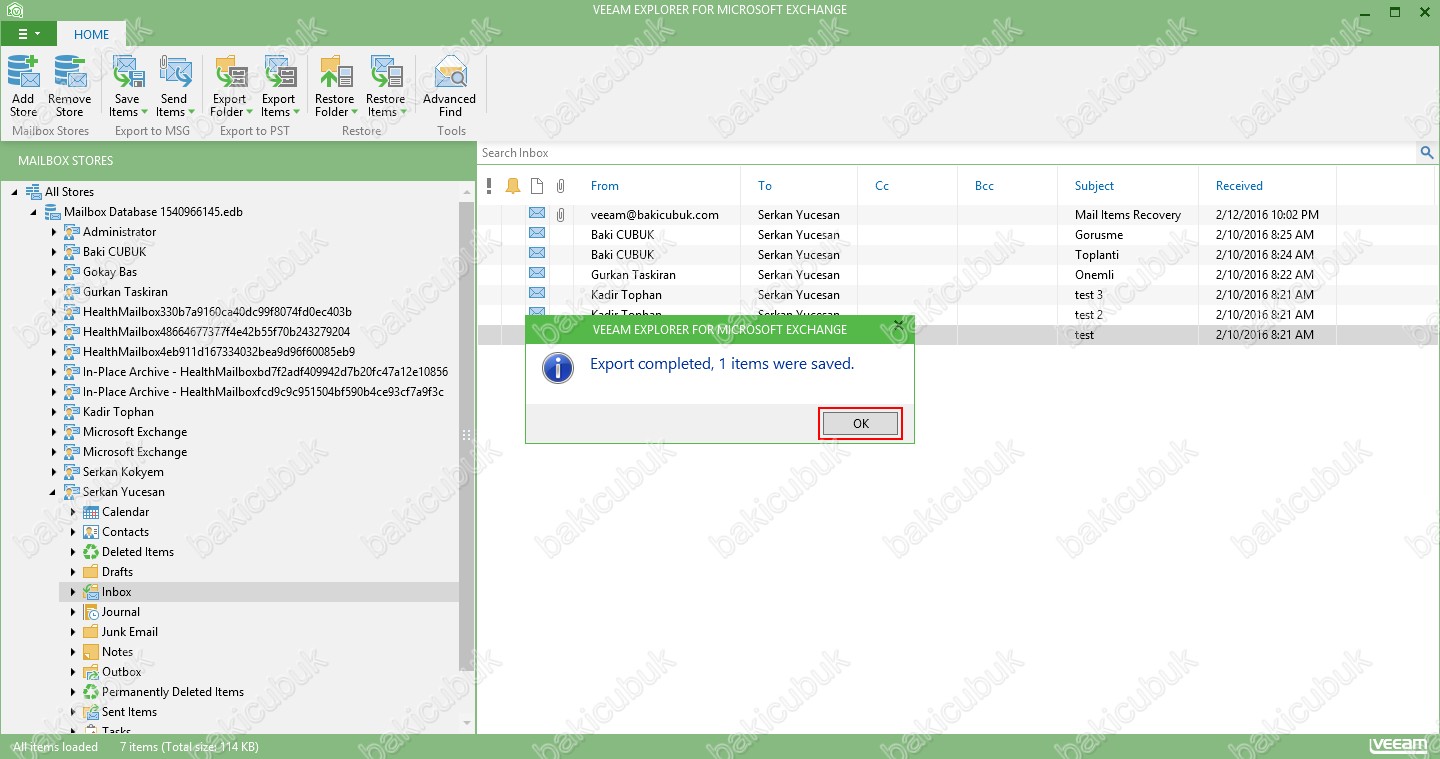Click the Calendar folder icon
Screen dimensions: 1440x759
91,512
